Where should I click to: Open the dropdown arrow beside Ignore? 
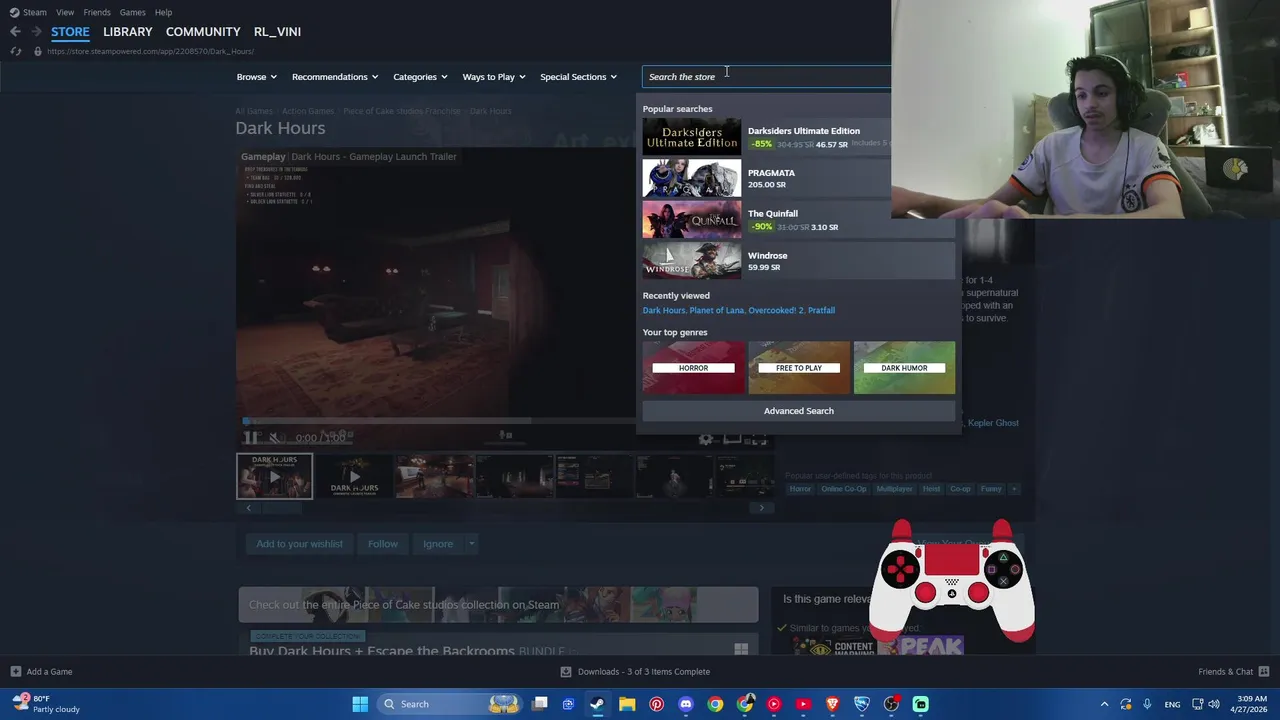(471, 544)
